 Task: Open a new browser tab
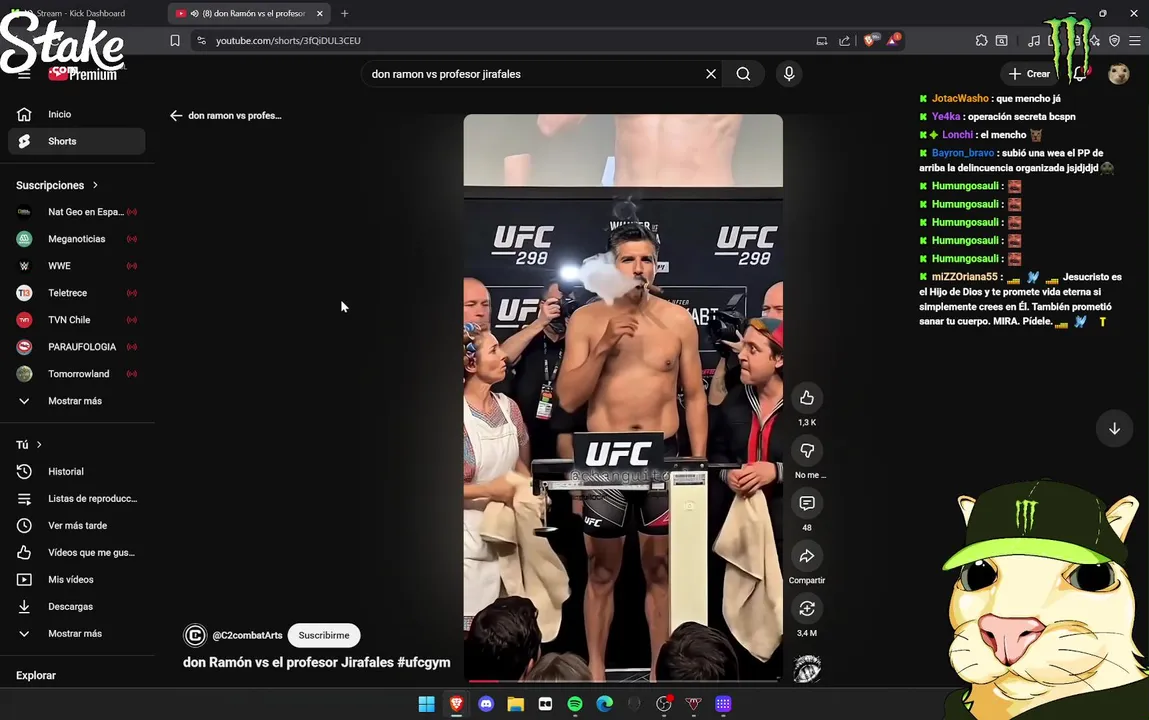tap(344, 13)
